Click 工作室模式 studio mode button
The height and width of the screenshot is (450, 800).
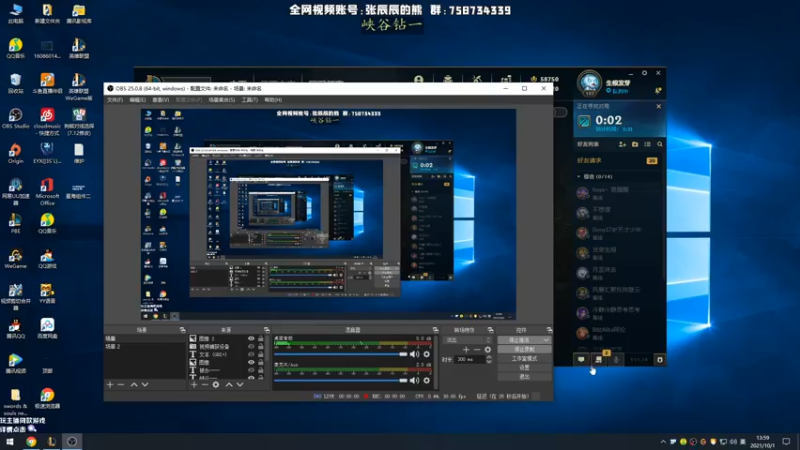[x=524, y=358]
